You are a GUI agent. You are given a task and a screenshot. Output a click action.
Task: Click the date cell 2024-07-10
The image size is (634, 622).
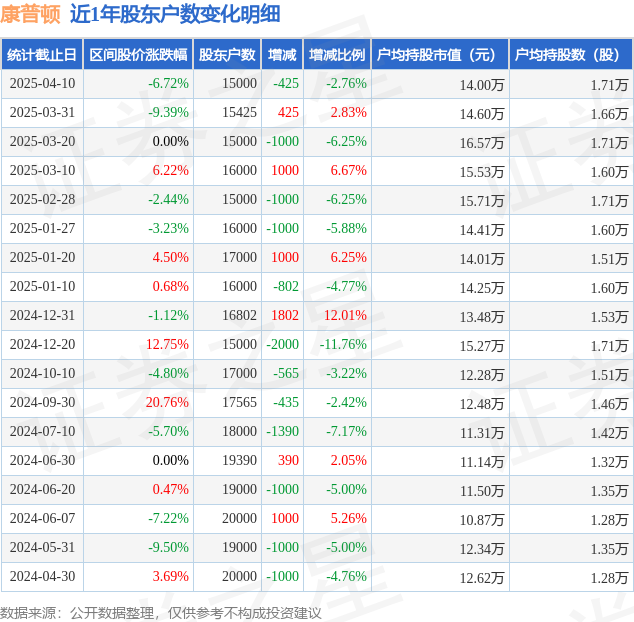pos(42,431)
